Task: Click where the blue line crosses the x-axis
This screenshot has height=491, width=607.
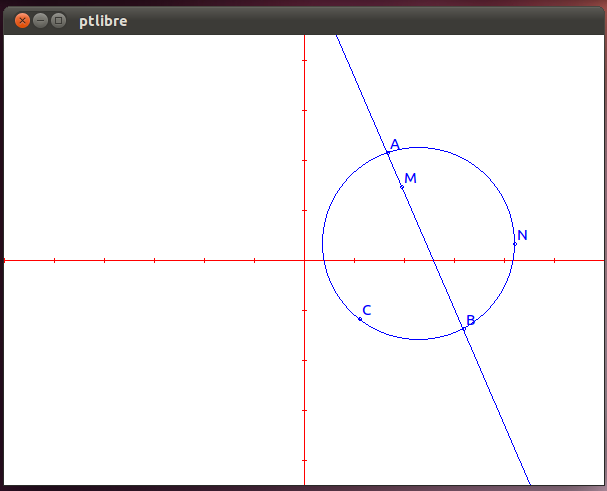Action: pyautogui.click(x=434, y=261)
